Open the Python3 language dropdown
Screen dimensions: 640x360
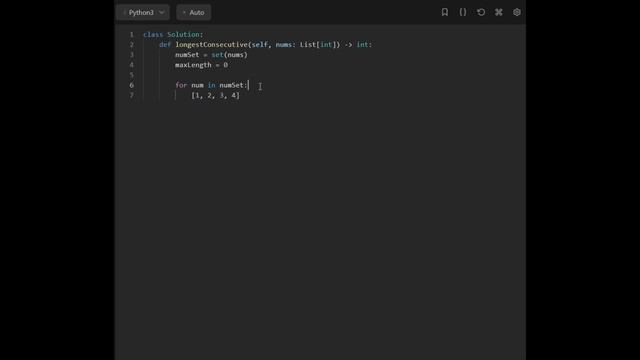[x=143, y=12]
